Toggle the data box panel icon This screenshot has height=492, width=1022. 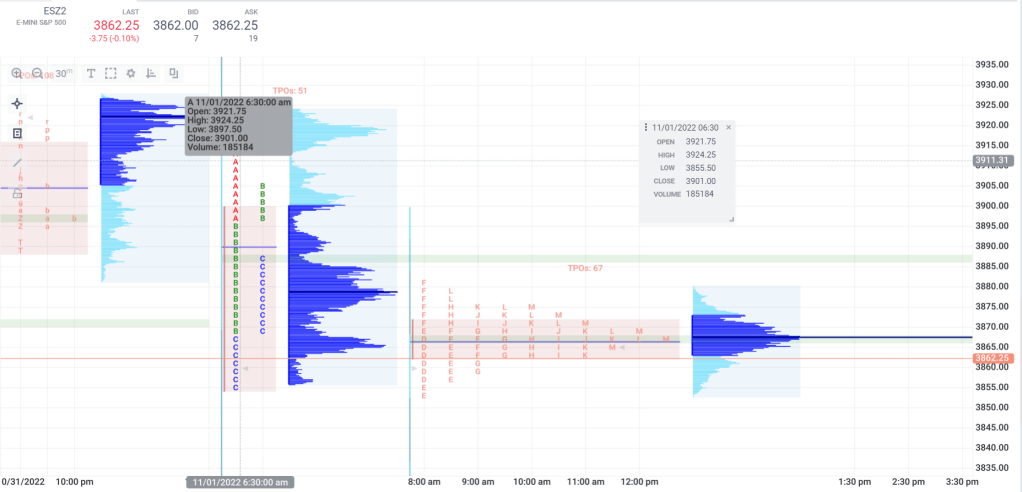point(17,133)
